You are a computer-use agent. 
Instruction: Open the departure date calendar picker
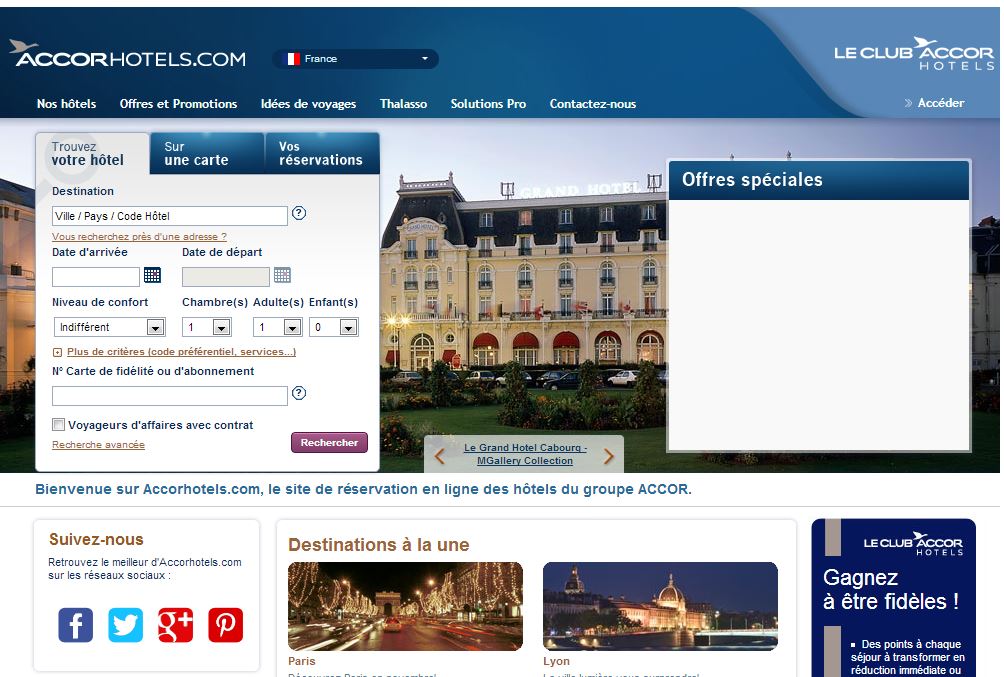pyautogui.click(x=282, y=275)
